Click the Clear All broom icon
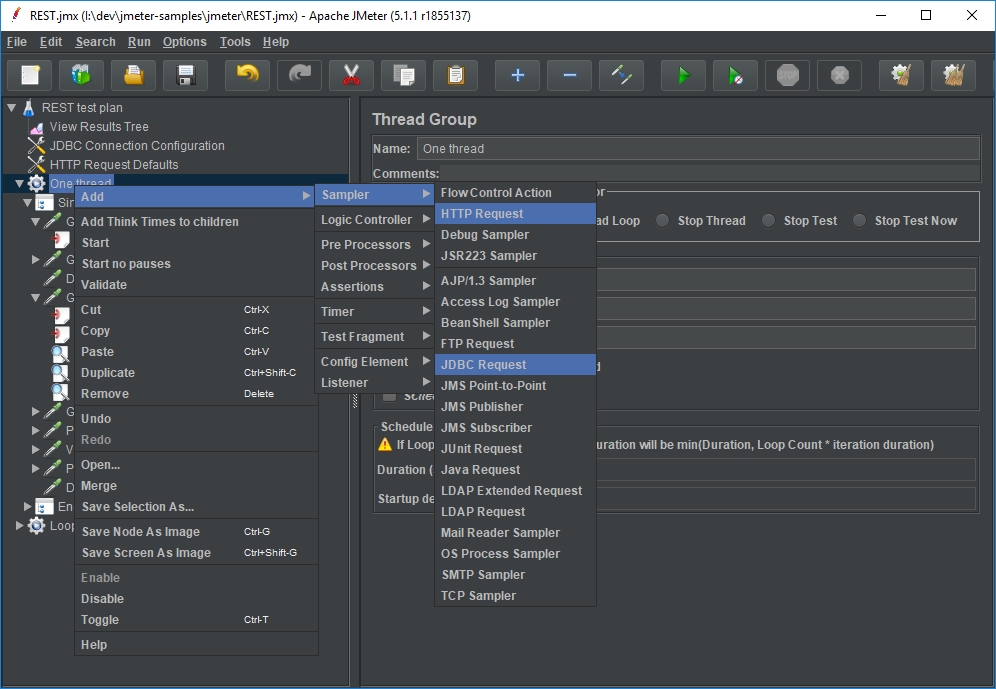This screenshot has height=689, width=996. (953, 75)
